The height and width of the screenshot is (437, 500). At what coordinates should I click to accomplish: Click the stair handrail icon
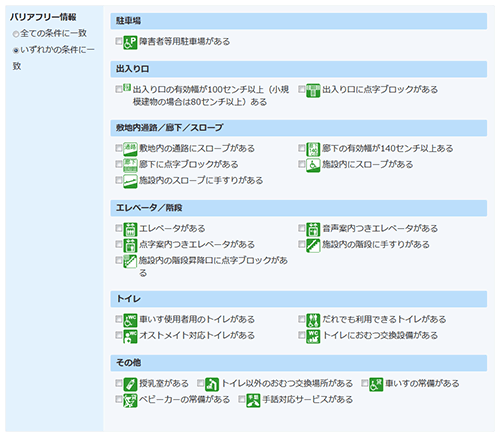313,245
